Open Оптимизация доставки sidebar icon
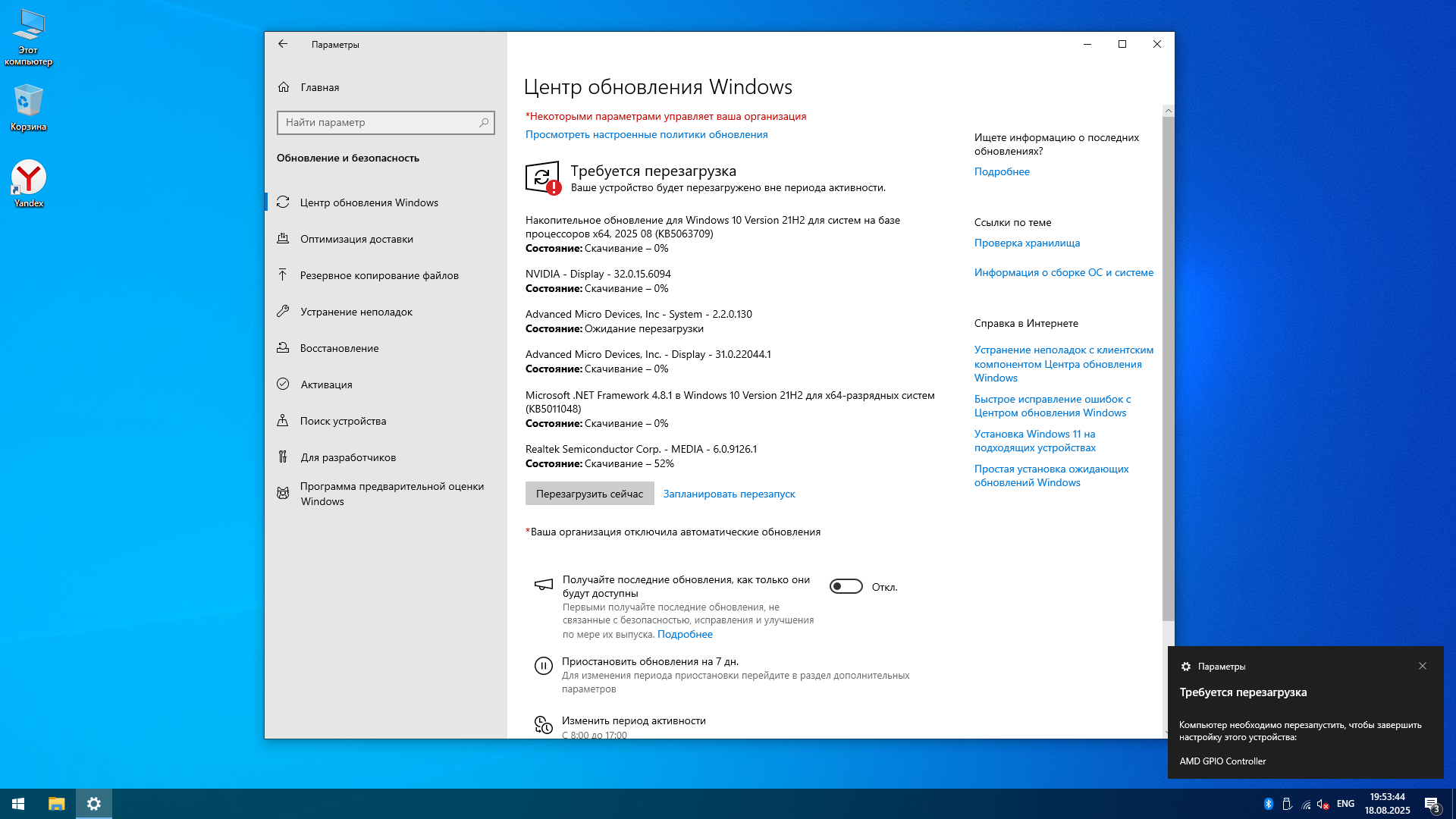Viewport: 1456px width, 819px height. click(x=283, y=239)
